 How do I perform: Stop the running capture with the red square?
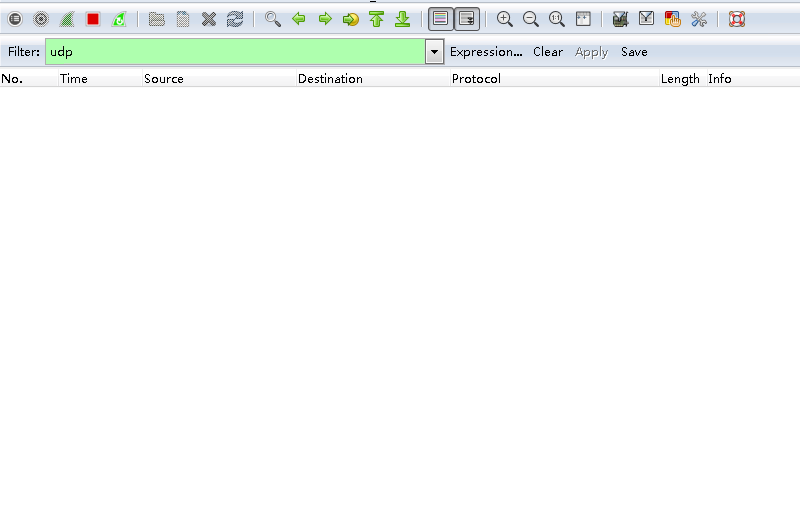tap(93, 19)
